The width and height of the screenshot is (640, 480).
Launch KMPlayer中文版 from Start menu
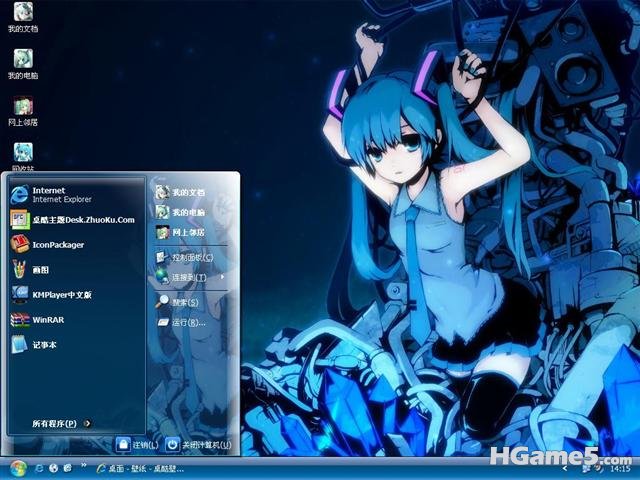pyautogui.click(x=77, y=295)
